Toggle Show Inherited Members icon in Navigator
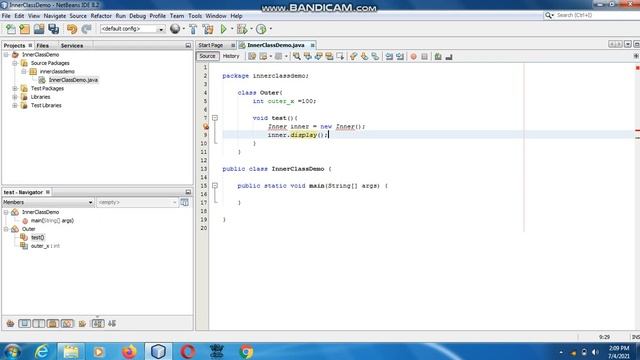This screenshot has width=640, height=360. coord(10,324)
